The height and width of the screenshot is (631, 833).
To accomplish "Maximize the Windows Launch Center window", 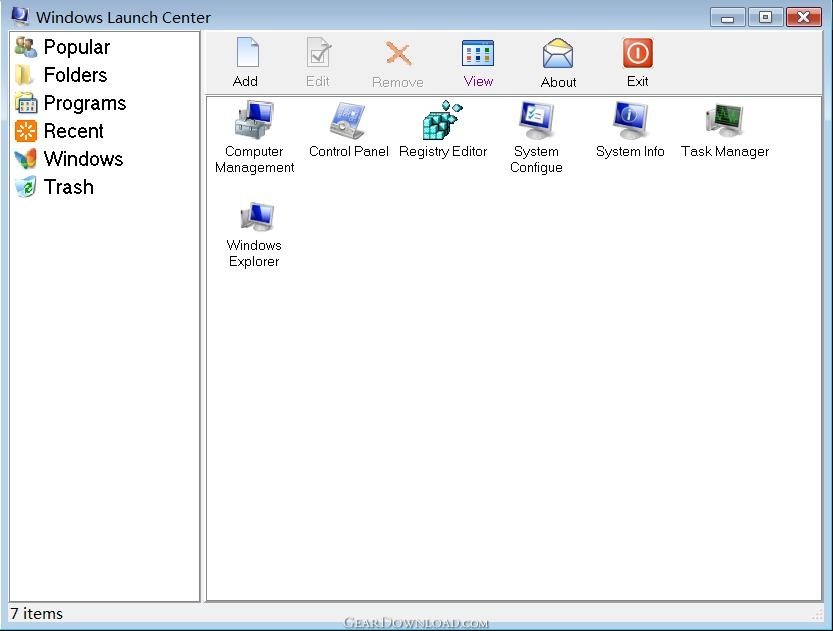I will 765,17.
